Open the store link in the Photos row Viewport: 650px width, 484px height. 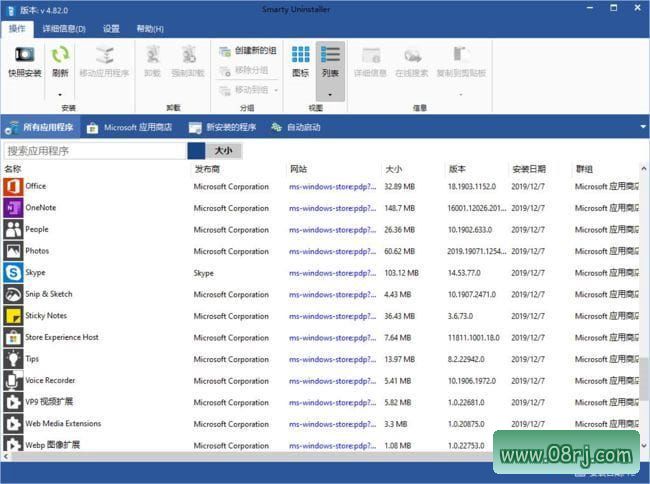pyautogui.click(x=332, y=252)
